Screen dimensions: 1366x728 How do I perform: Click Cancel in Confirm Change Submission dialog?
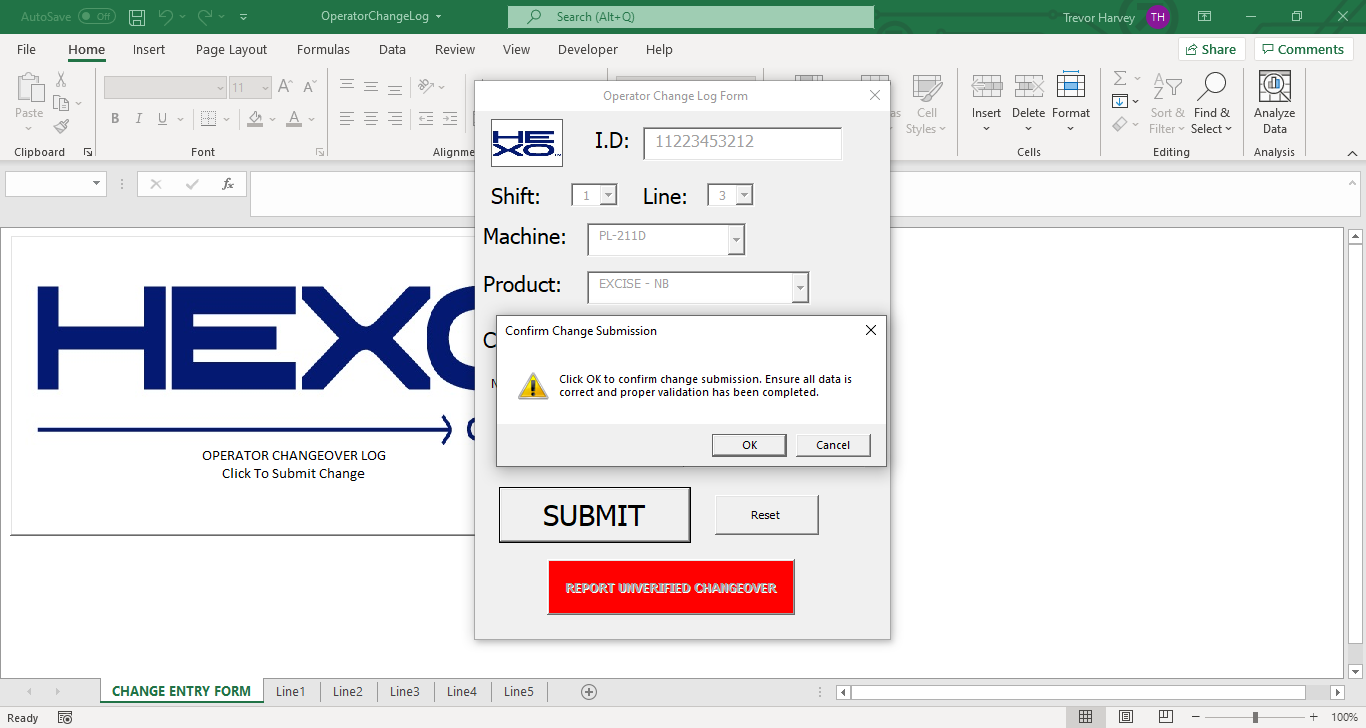pyautogui.click(x=833, y=445)
